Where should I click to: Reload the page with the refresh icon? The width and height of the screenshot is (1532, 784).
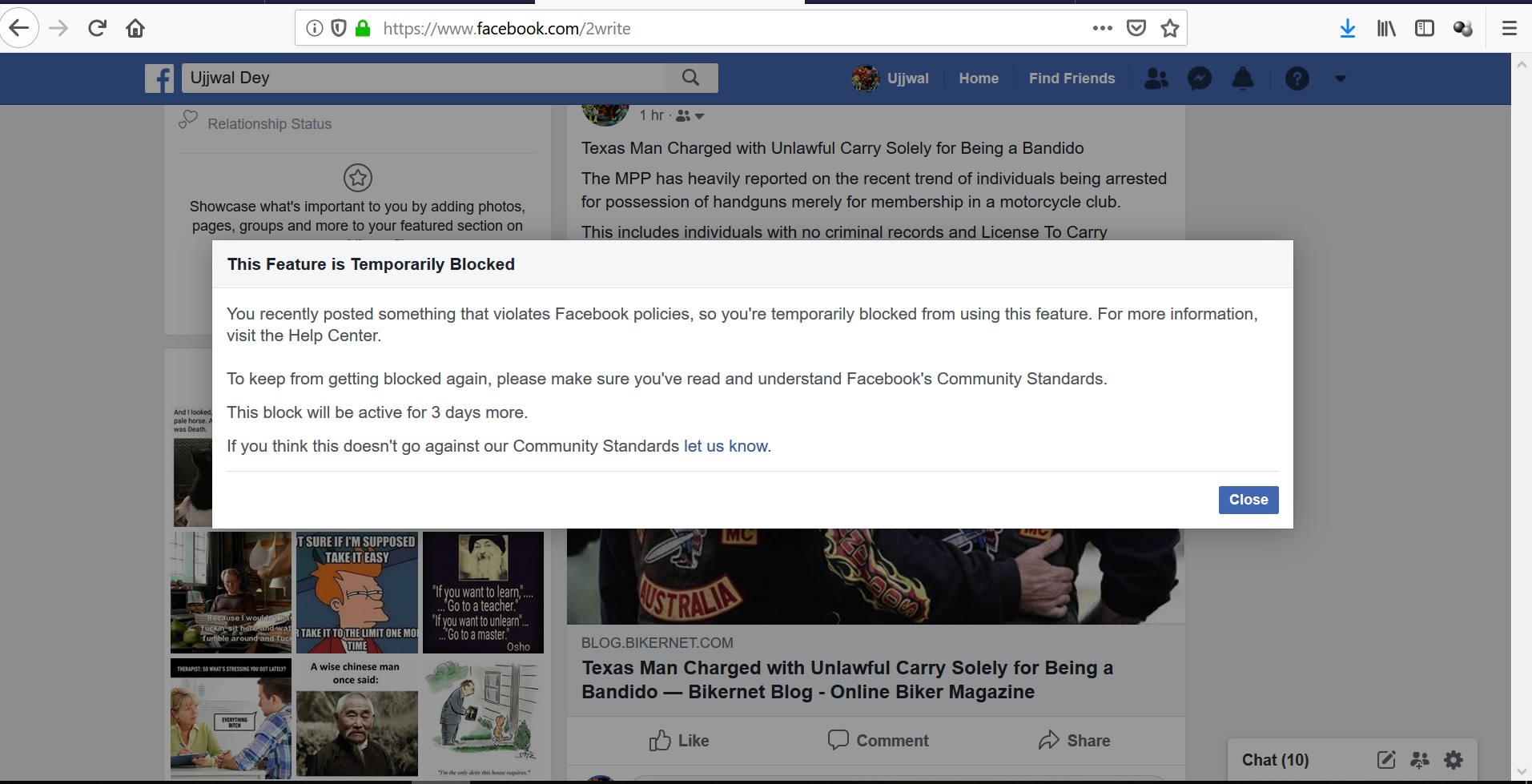point(97,29)
